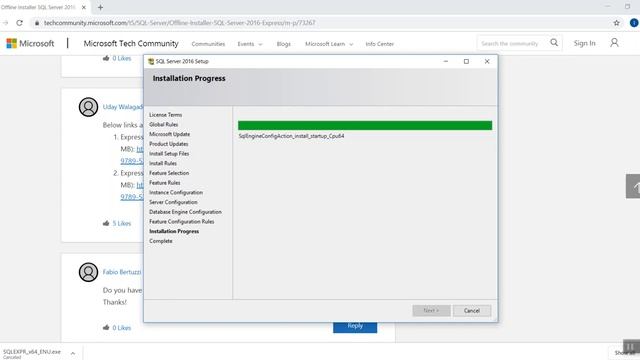Open Fabio Bertuzzi's avatar

tap(88, 272)
